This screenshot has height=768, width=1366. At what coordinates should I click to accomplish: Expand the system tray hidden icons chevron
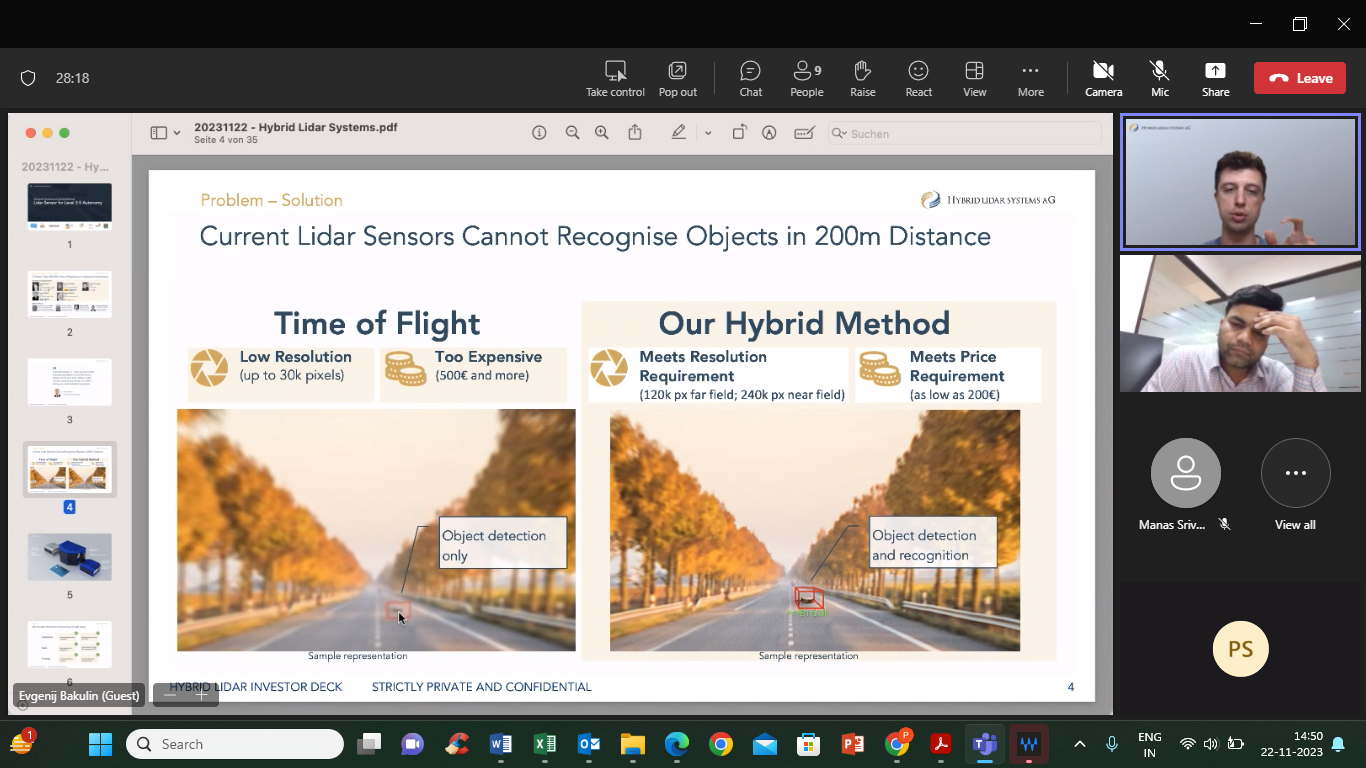(x=1079, y=744)
